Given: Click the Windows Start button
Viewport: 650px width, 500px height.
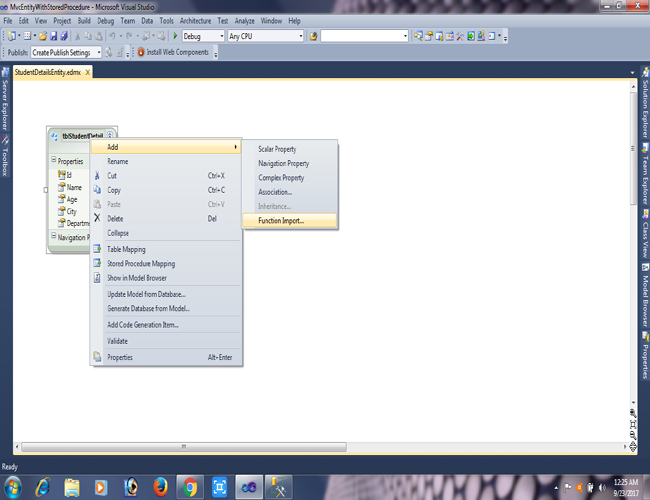Looking at the screenshot, I should pos(13,487).
